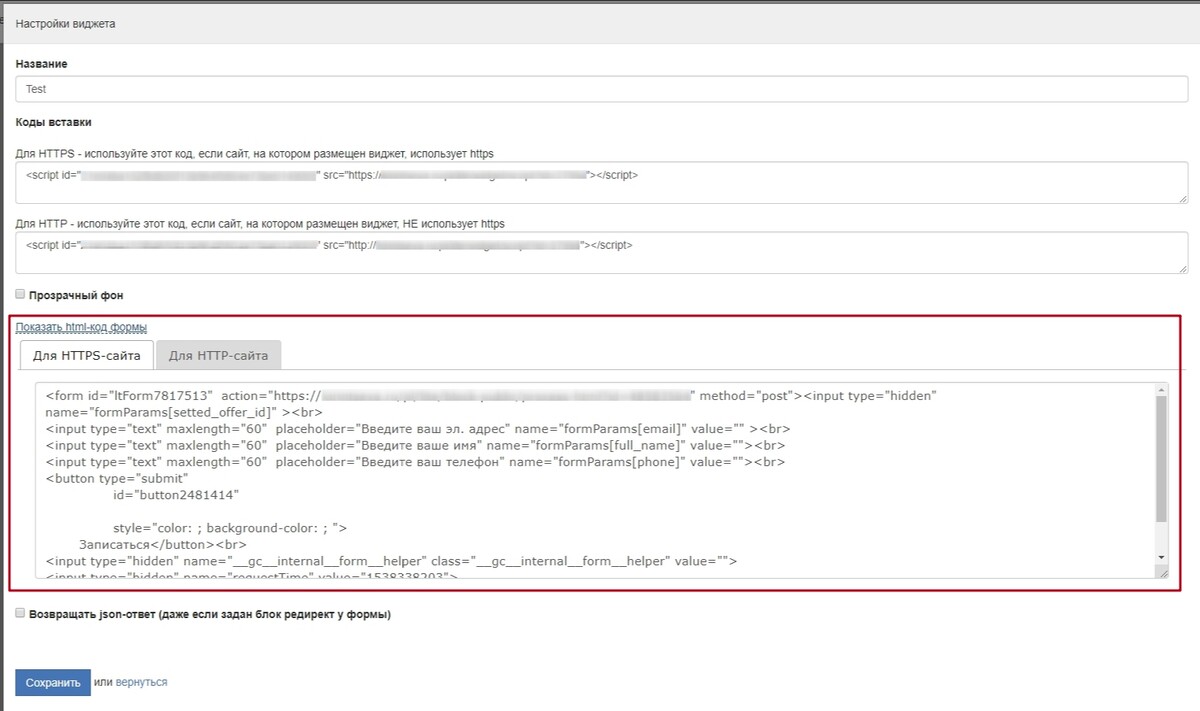Click the formParams[phone] input code line

click(415, 462)
